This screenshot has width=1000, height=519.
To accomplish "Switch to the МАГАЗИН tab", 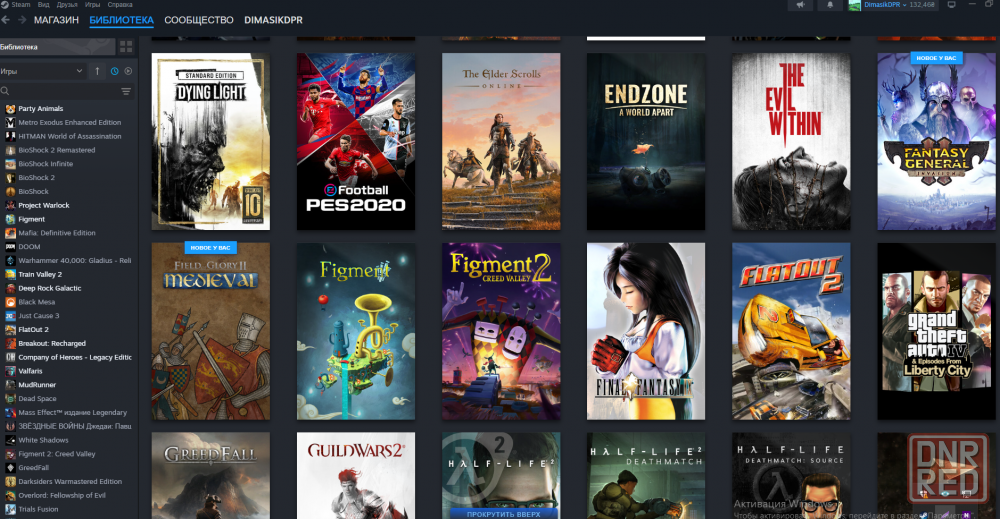I will [56, 20].
